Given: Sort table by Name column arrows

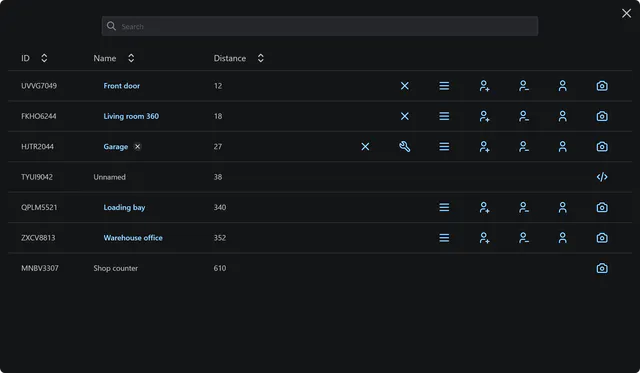Looking at the screenshot, I should point(131,58).
